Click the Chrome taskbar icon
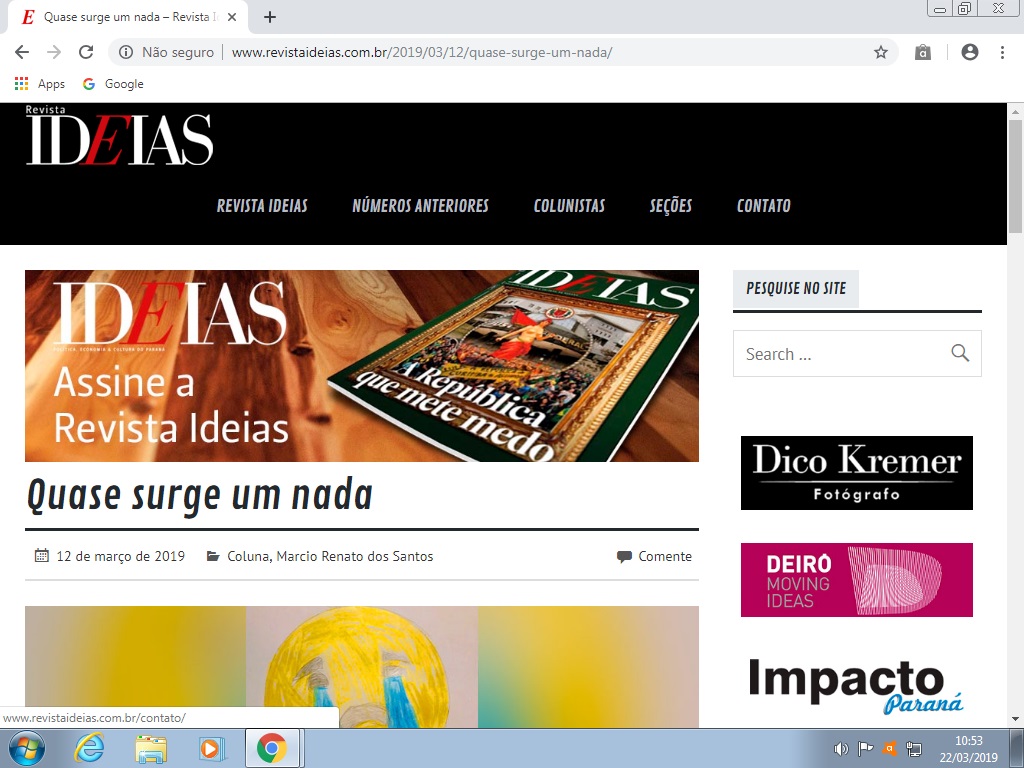 [272, 748]
